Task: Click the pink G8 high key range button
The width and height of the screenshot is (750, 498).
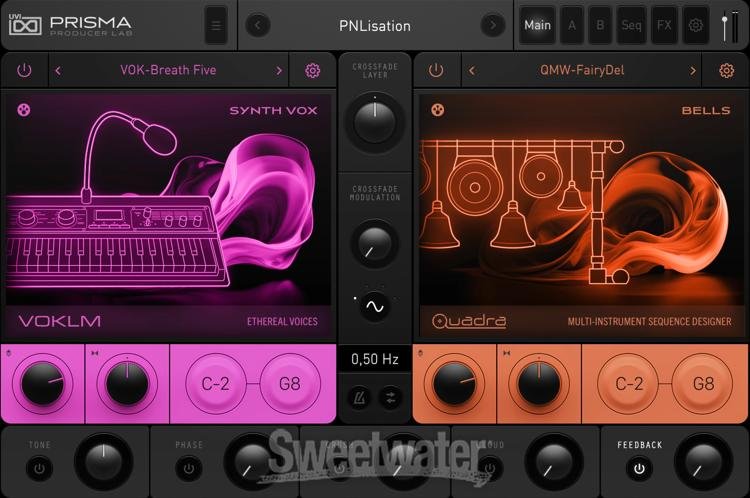Action: pyautogui.click(x=291, y=383)
